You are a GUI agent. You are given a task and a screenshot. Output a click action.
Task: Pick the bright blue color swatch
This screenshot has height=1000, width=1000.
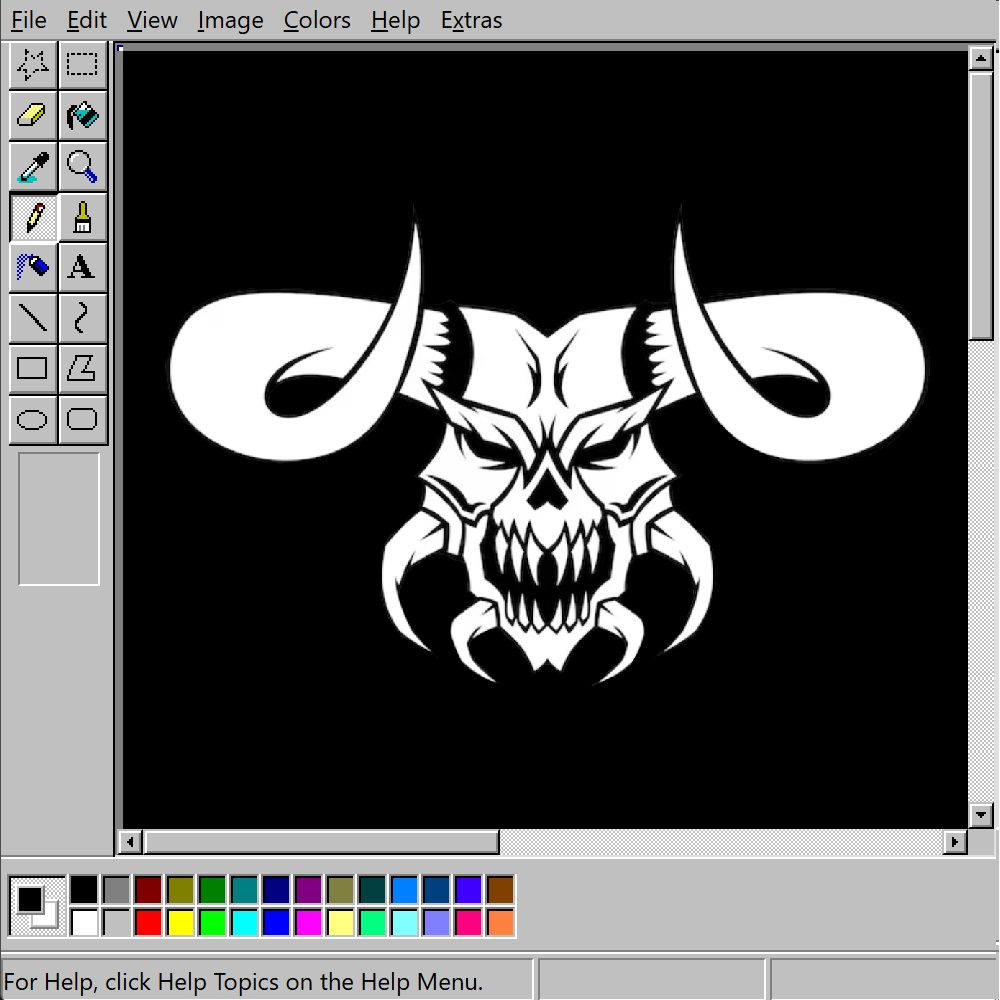[x=276, y=922]
